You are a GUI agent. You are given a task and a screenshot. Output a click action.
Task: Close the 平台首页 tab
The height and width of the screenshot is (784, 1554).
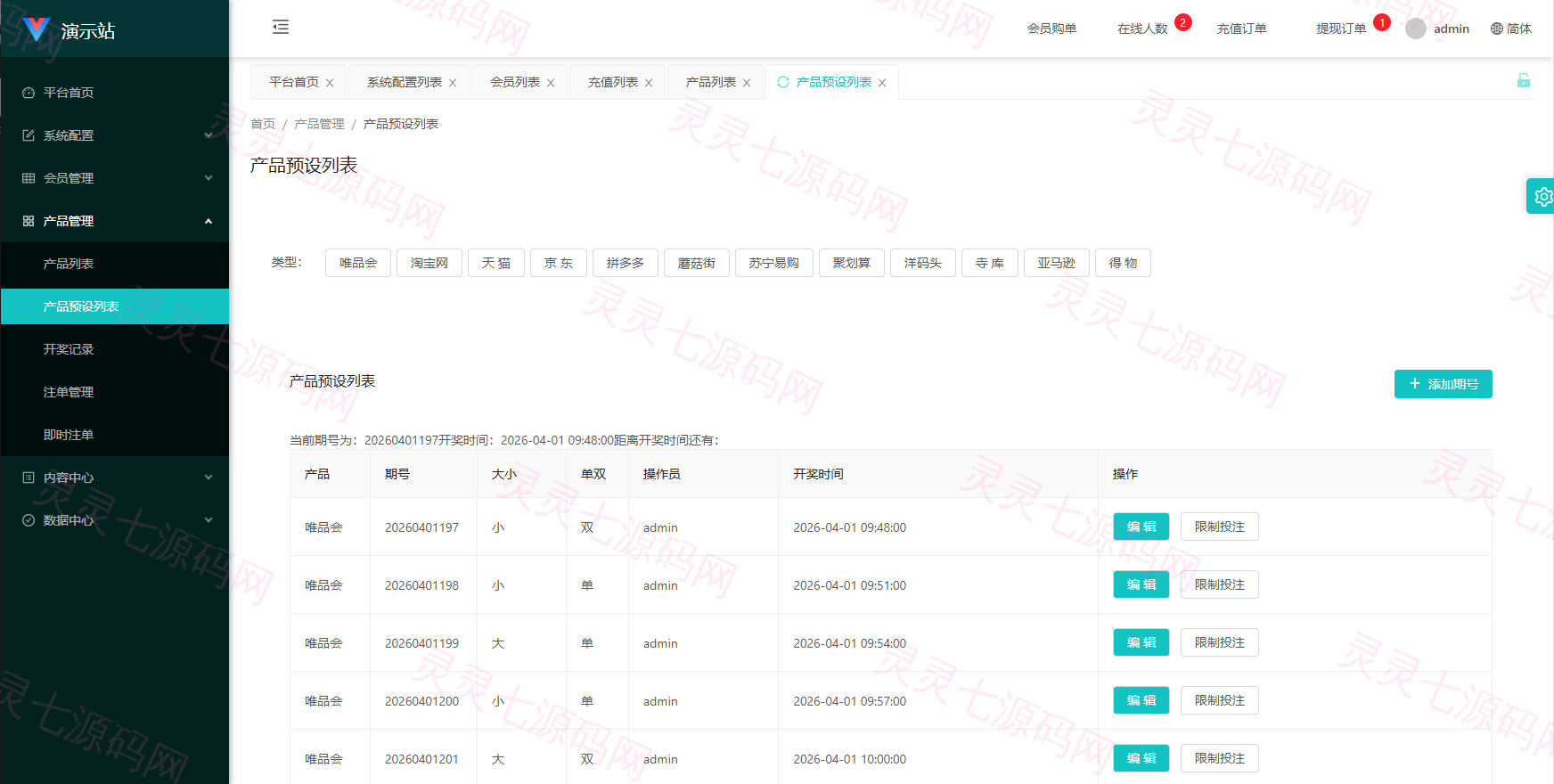click(x=330, y=83)
